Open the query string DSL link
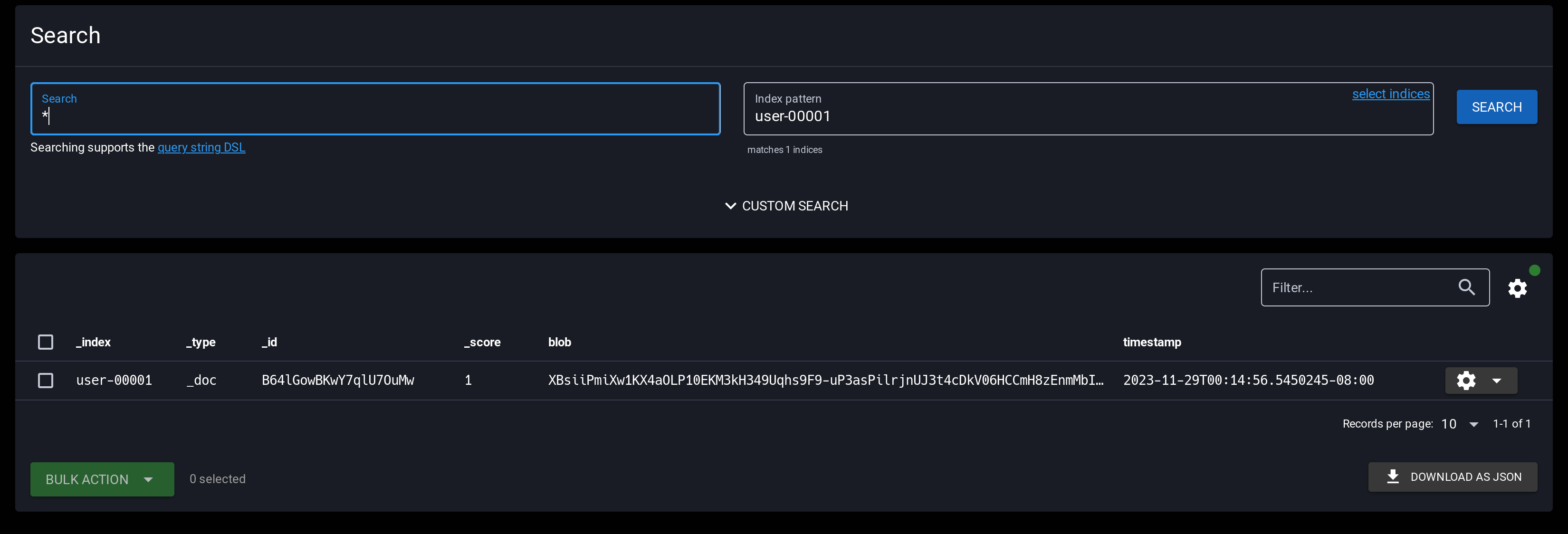1568x534 pixels. point(201,147)
